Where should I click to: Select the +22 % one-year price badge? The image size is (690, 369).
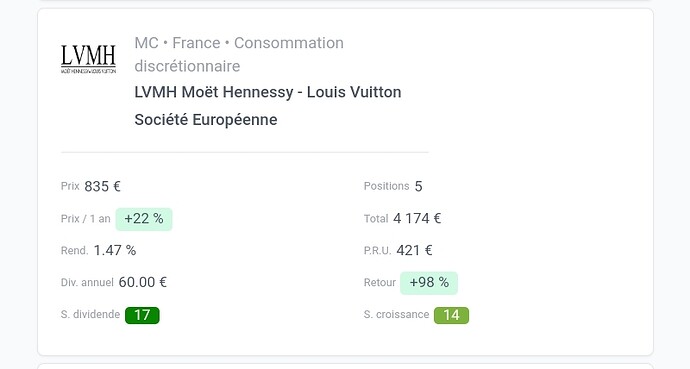(x=144, y=219)
